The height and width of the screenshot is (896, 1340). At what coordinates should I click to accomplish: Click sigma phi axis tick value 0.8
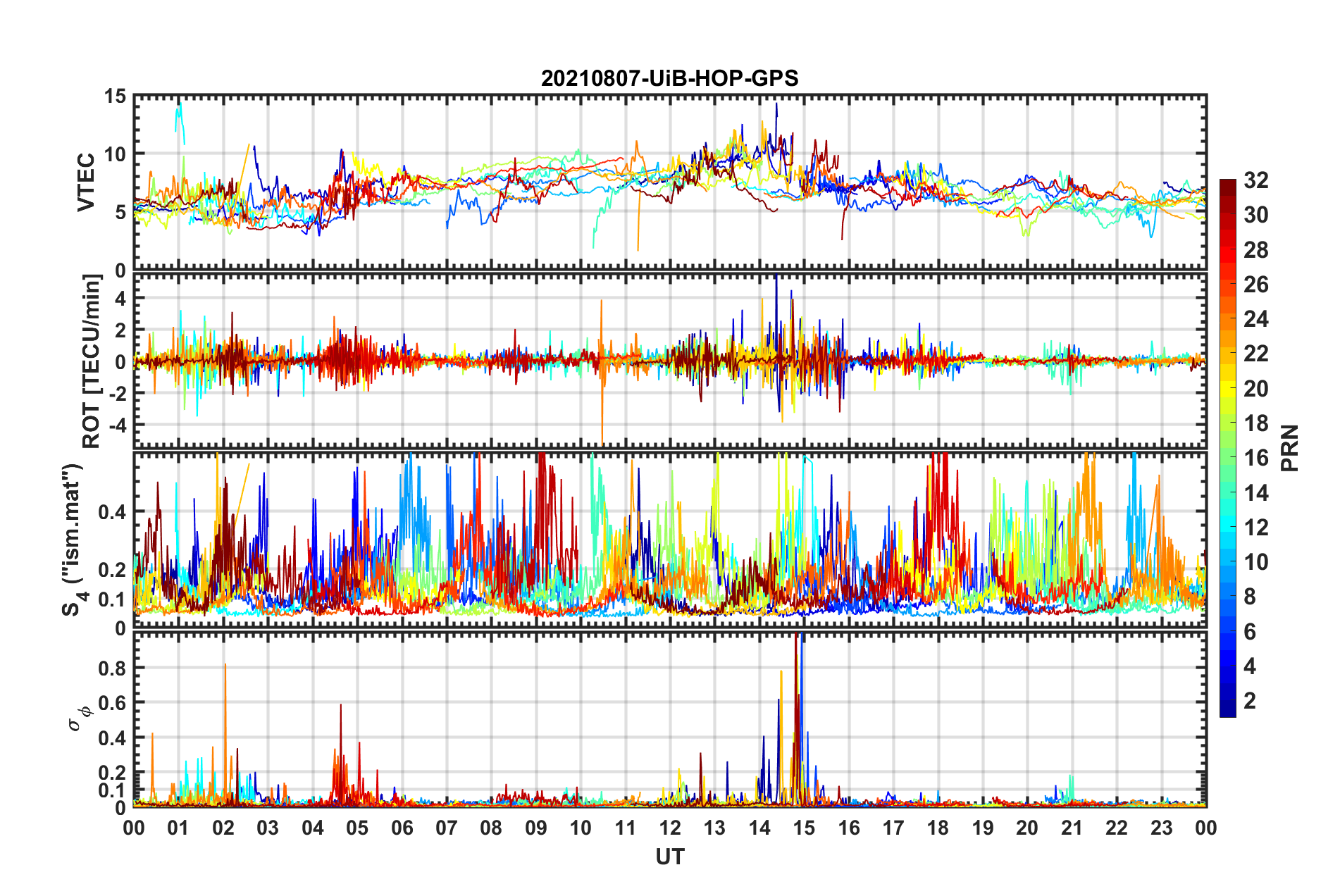point(113,668)
